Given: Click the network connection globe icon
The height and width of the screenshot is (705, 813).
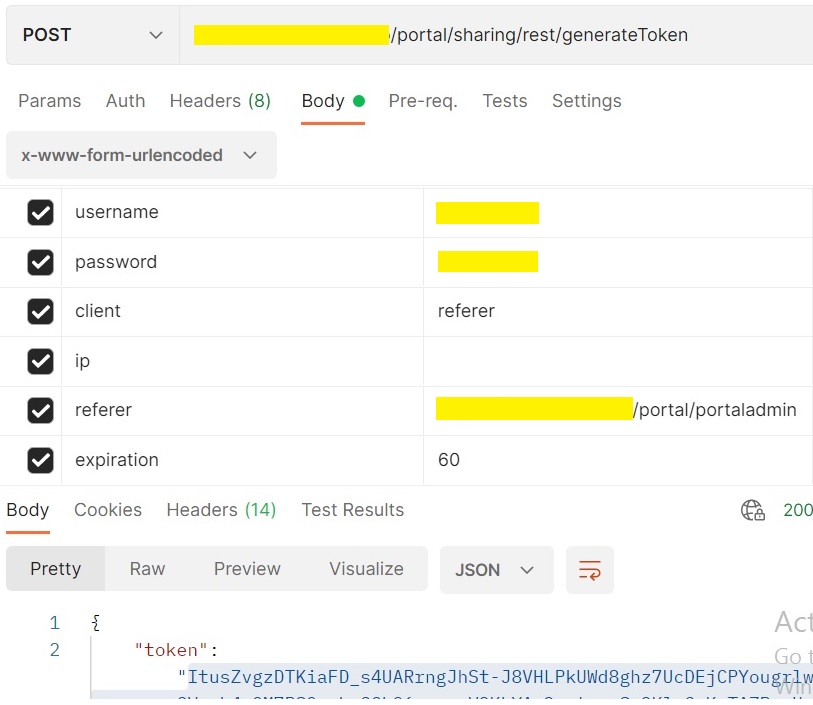Looking at the screenshot, I should [752, 510].
